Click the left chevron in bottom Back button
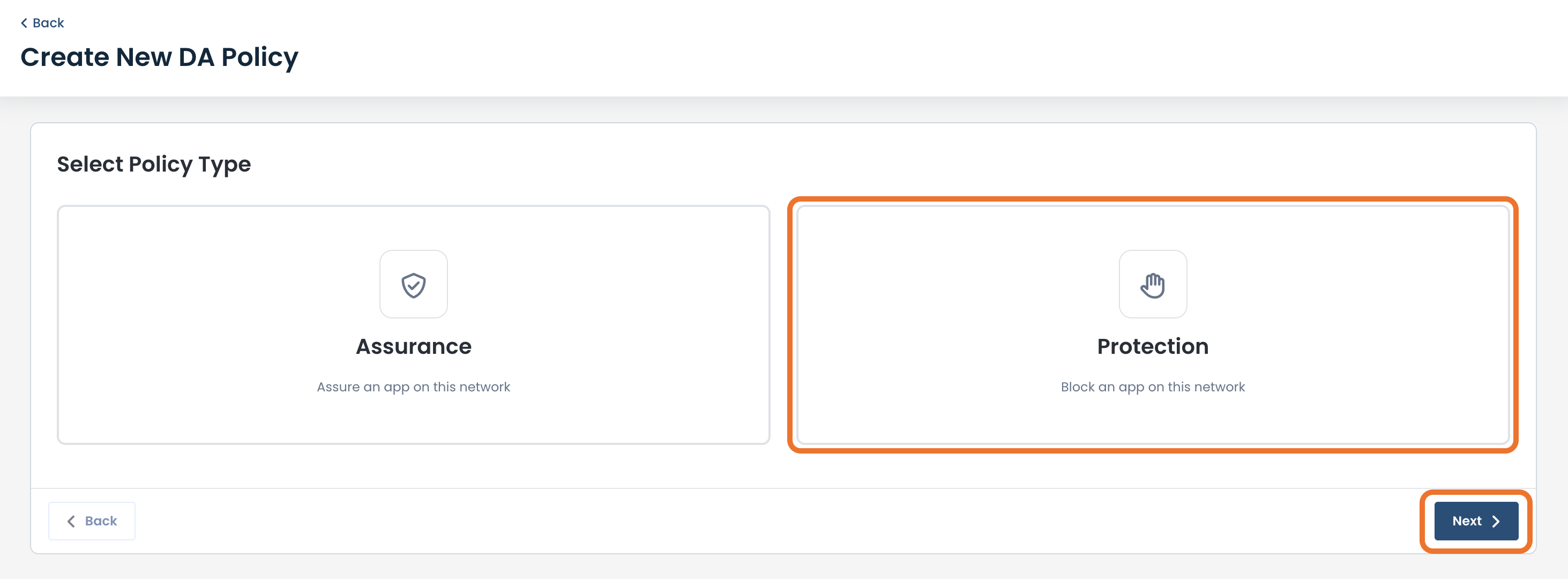The image size is (1568, 579). click(x=71, y=521)
